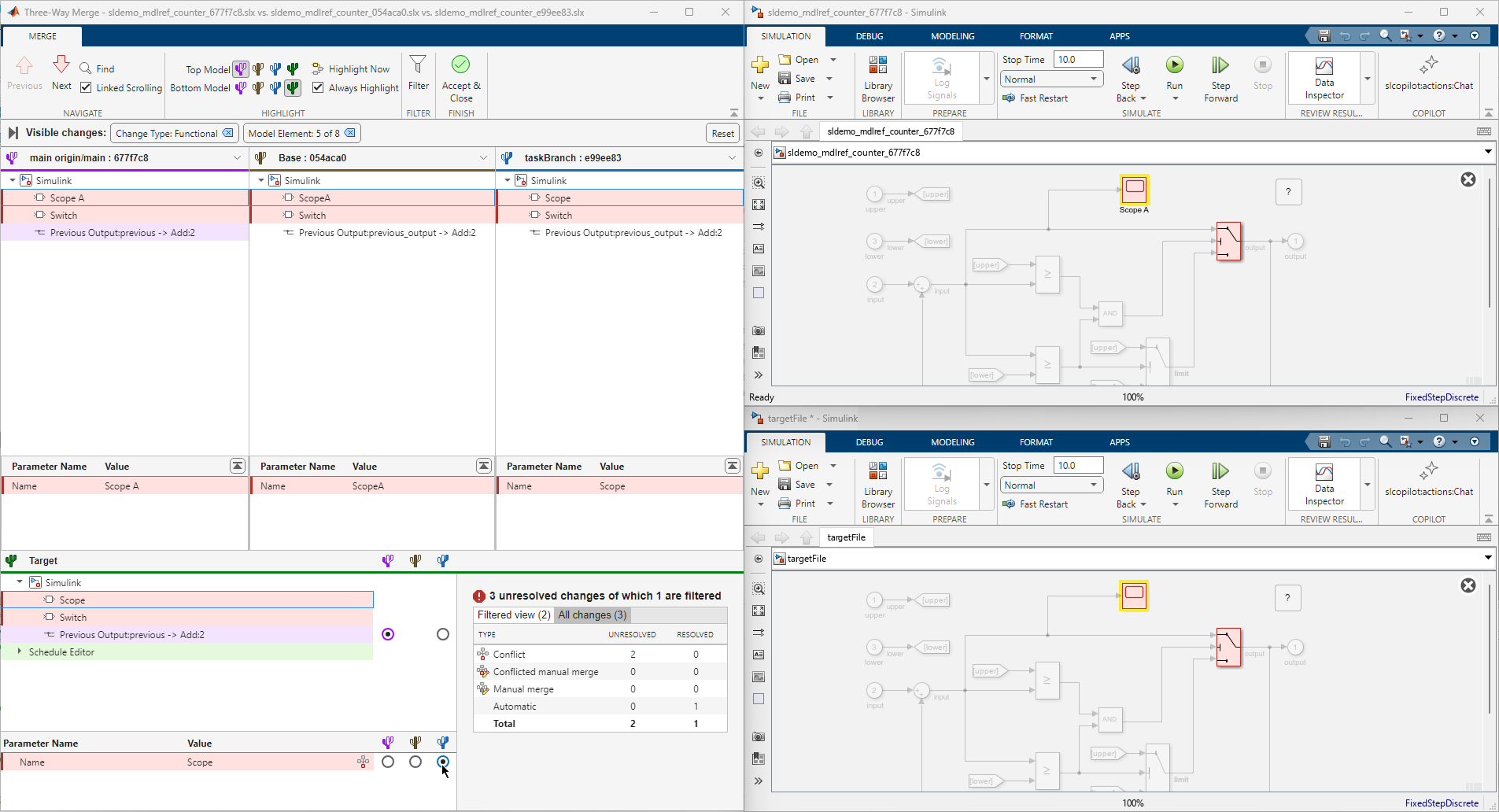Viewport: 1499px width, 812px height.
Task: Click Print in targetFile window FILE section
Action: coord(796,504)
